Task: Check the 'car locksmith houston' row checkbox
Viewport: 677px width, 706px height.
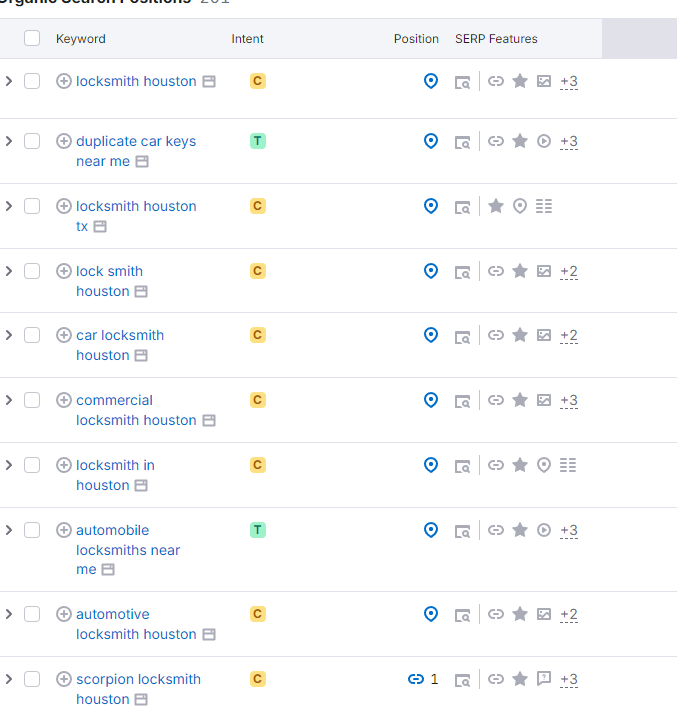Action: (32, 335)
